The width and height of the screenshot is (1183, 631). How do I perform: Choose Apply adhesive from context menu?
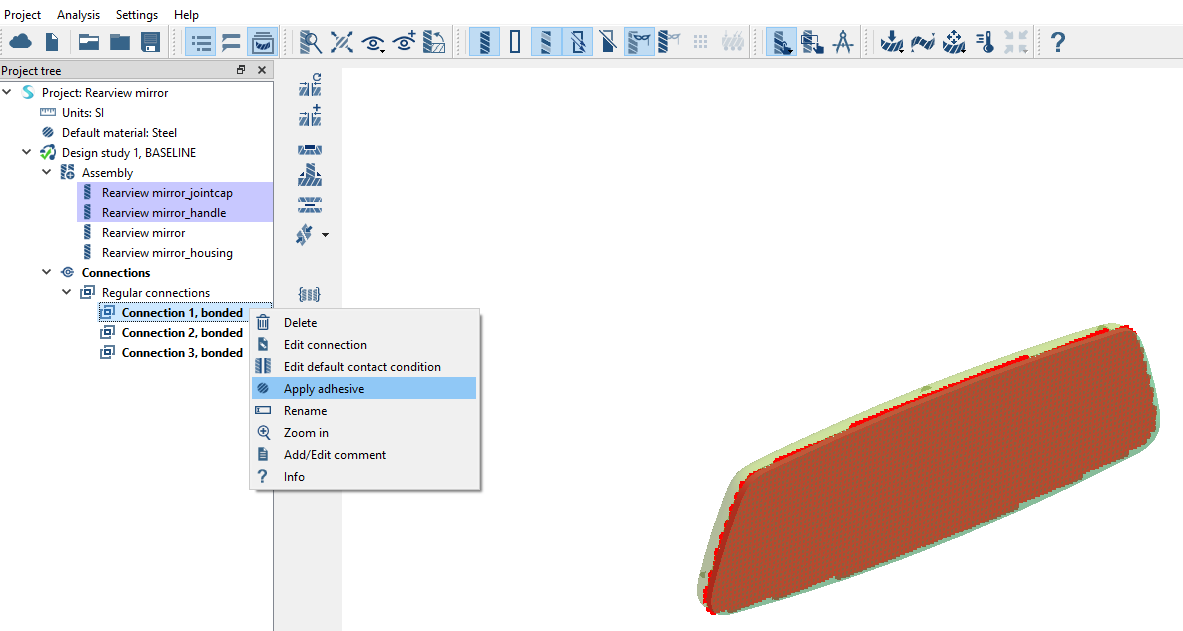[x=324, y=389]
